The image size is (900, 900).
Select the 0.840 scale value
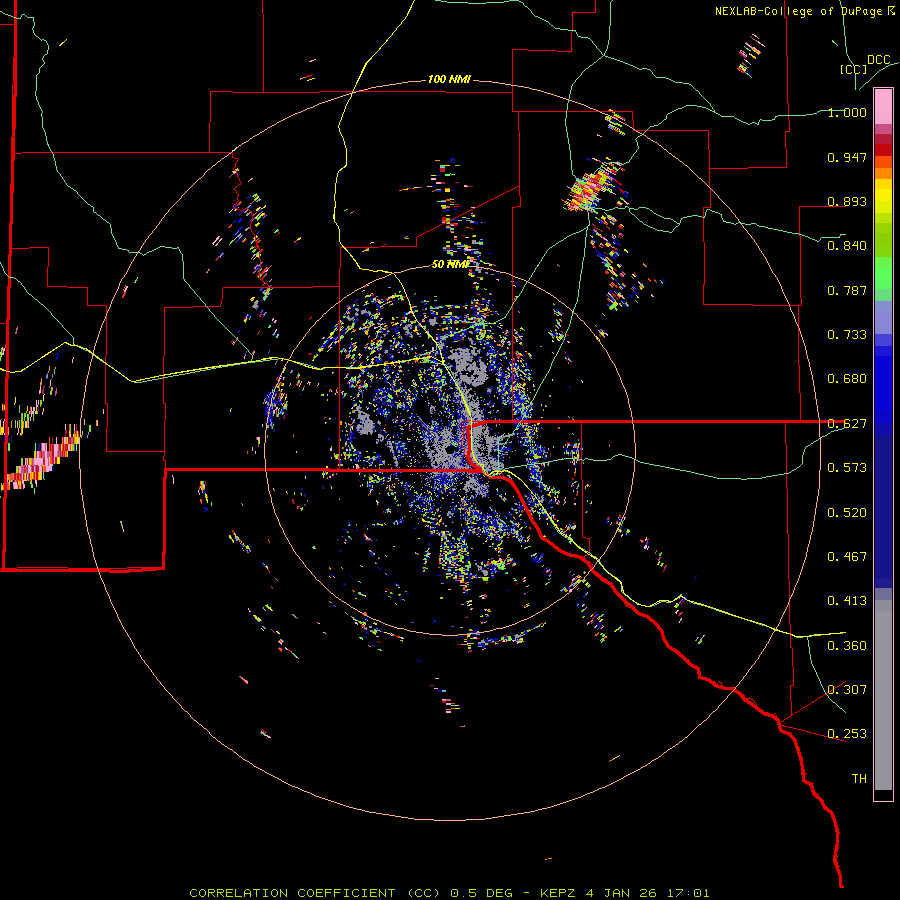pos(847,246)
